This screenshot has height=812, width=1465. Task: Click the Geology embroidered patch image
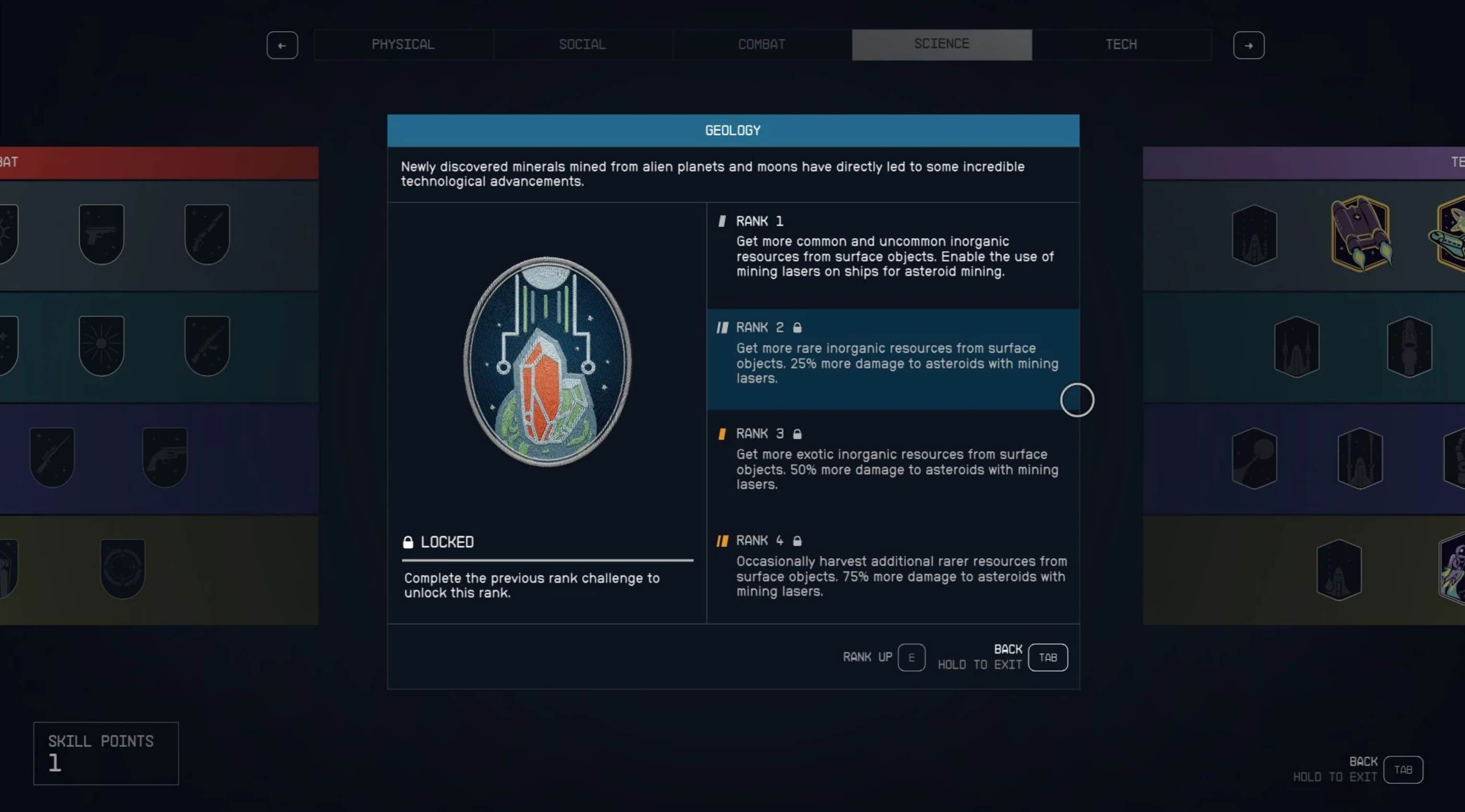click(547, 361)
